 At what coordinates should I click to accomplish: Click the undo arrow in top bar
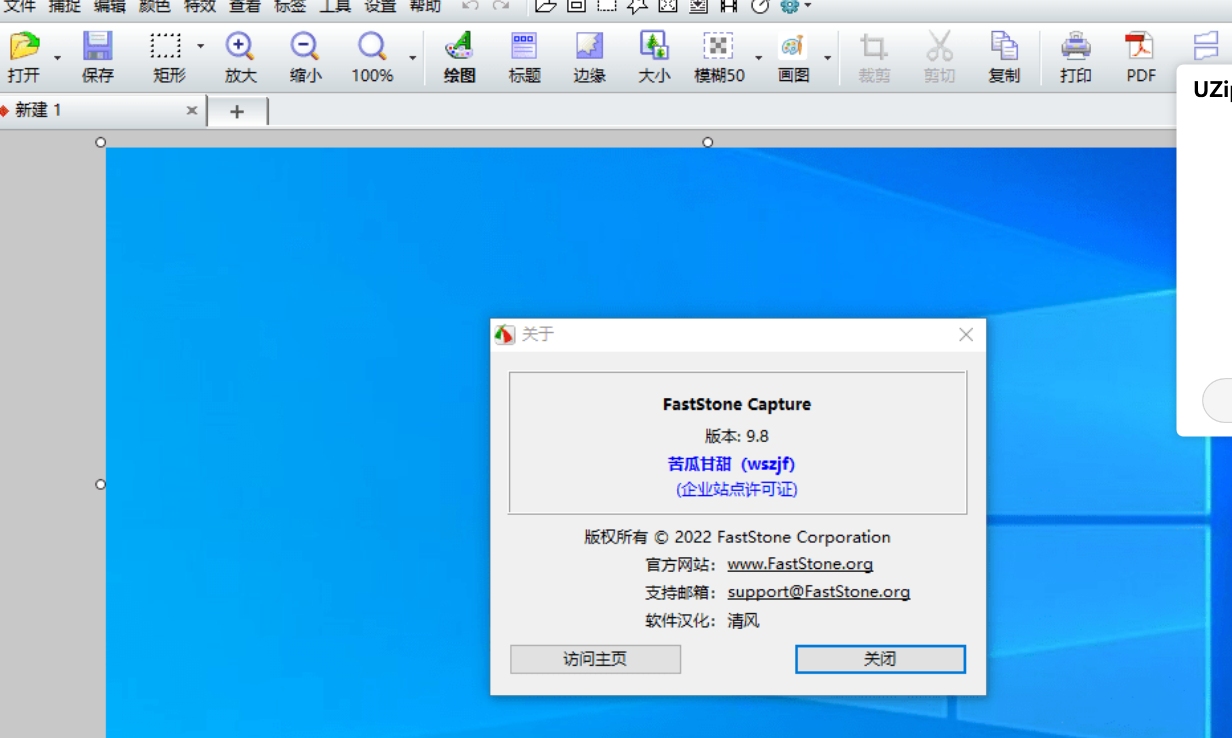click(x=470, y=6)
